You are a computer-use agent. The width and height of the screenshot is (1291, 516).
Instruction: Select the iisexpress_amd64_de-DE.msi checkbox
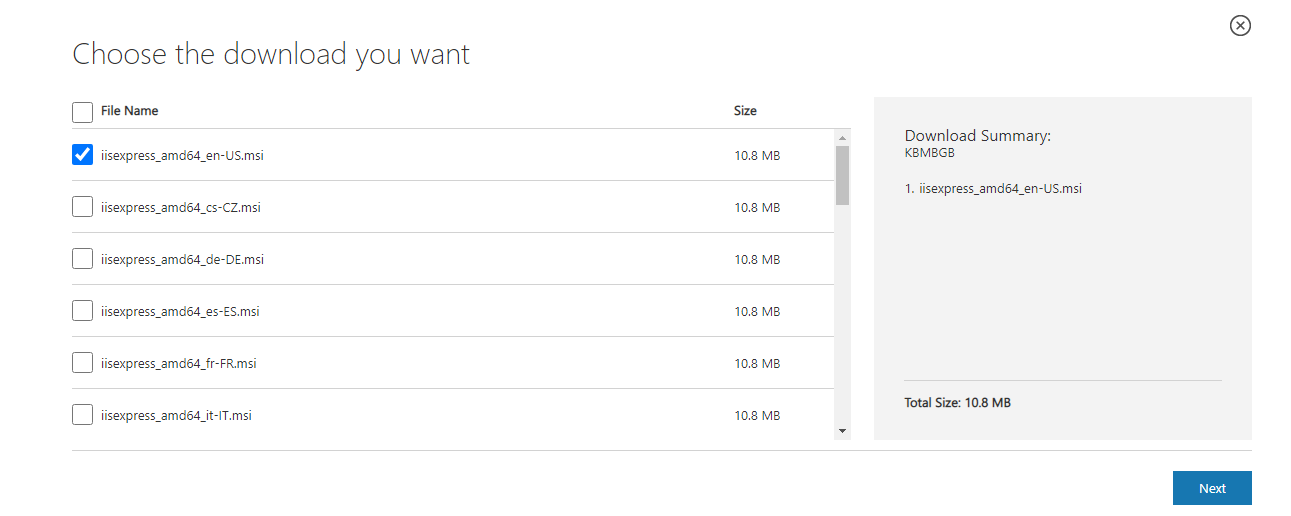point(83,259)
